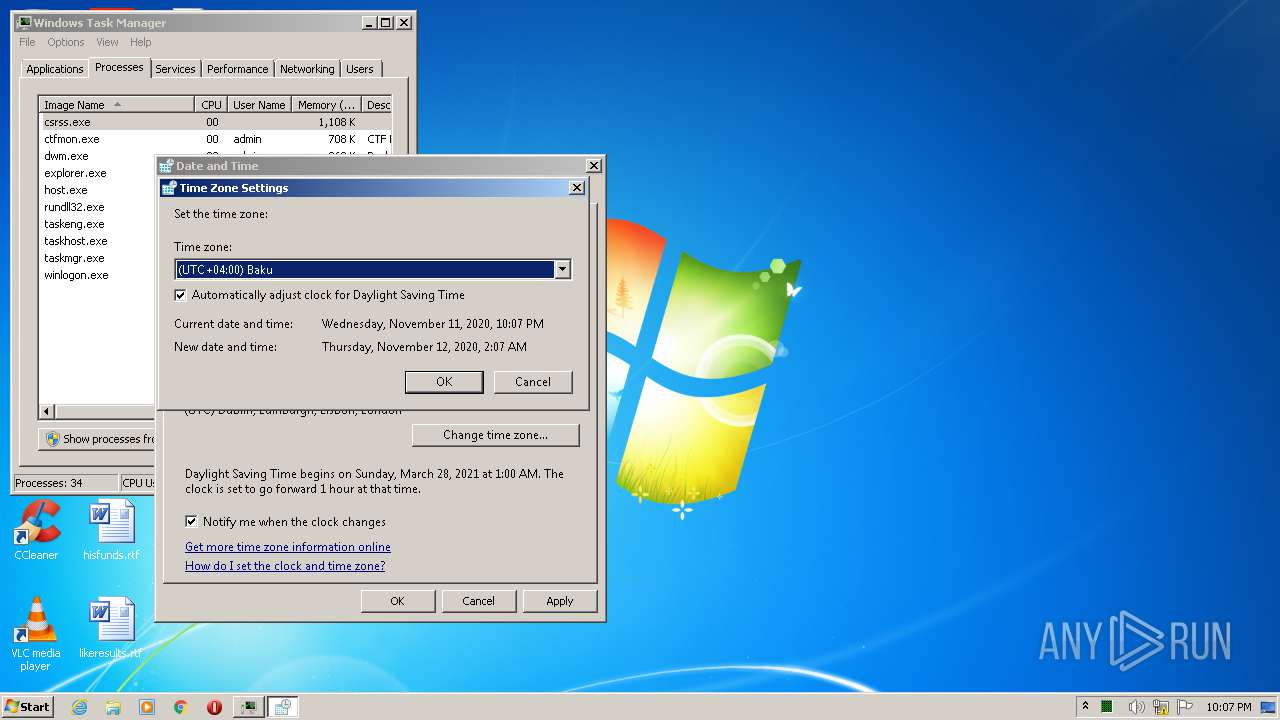Switch to Date and Time taskbar button
This screenshot has width=1280, height=720.
click(283, 707)
